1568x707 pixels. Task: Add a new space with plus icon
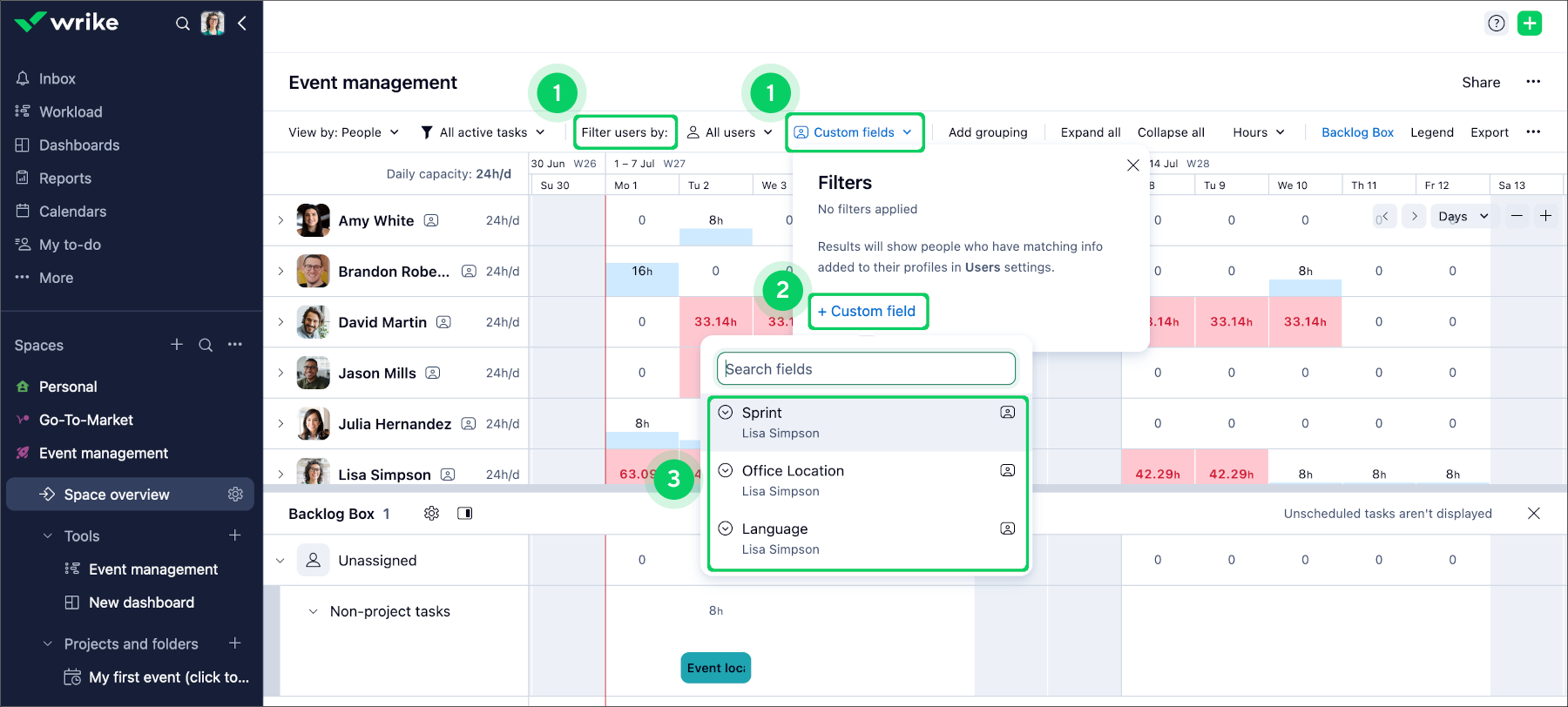click(177, 345)
